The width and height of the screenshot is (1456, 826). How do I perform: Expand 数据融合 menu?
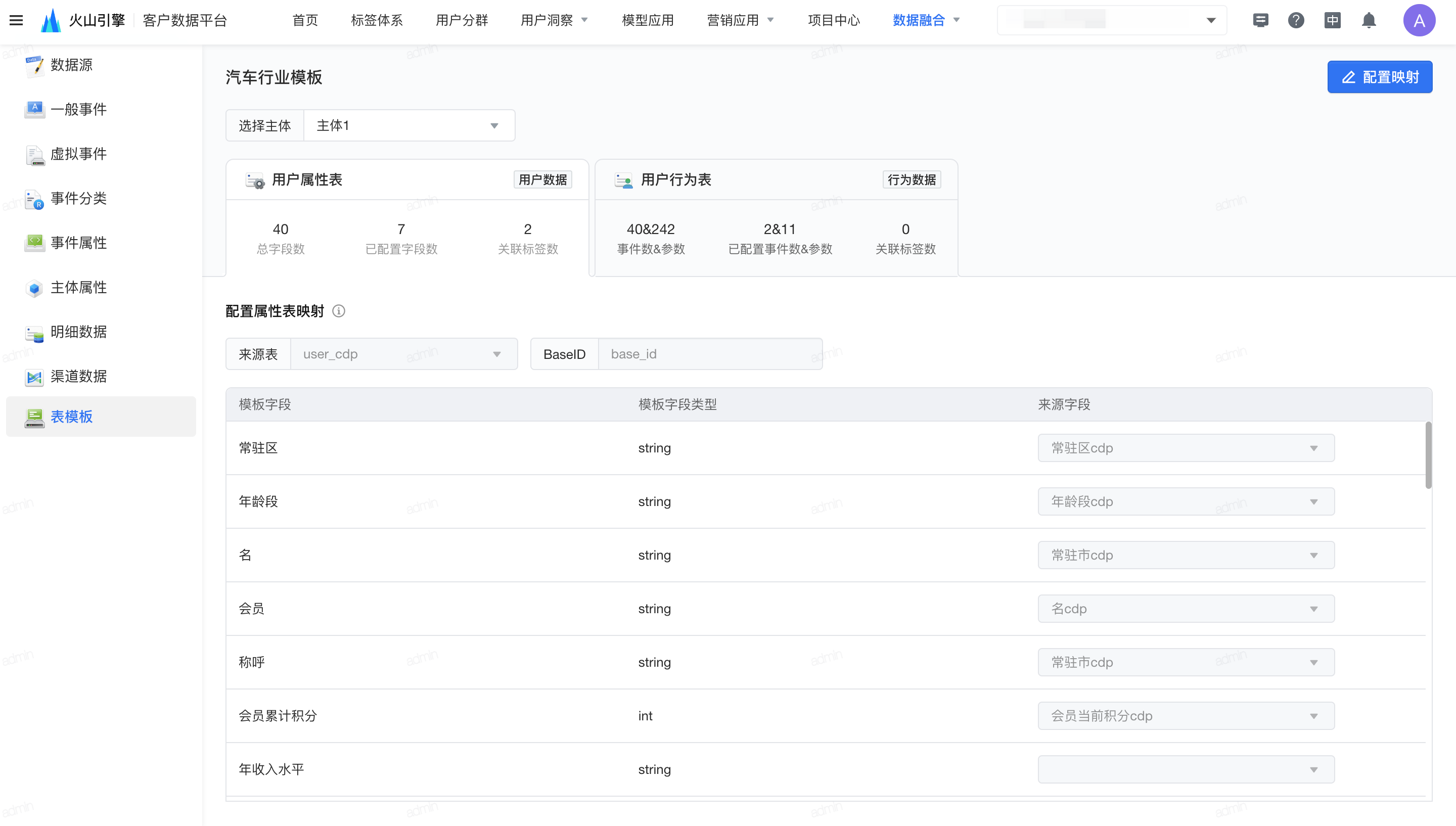pyautogui.click(x=926, y=20)
